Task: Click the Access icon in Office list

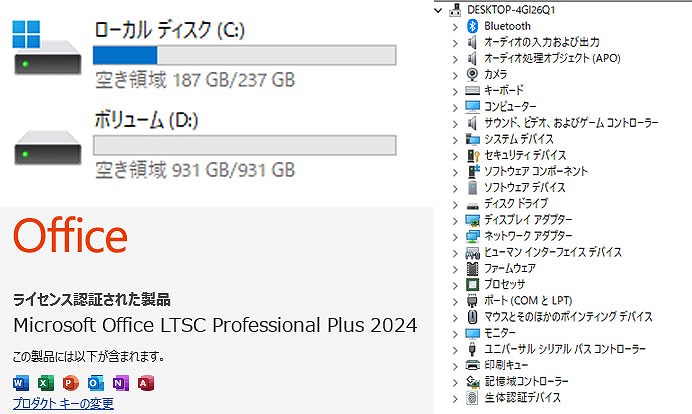Action: (x=145, y=384)
